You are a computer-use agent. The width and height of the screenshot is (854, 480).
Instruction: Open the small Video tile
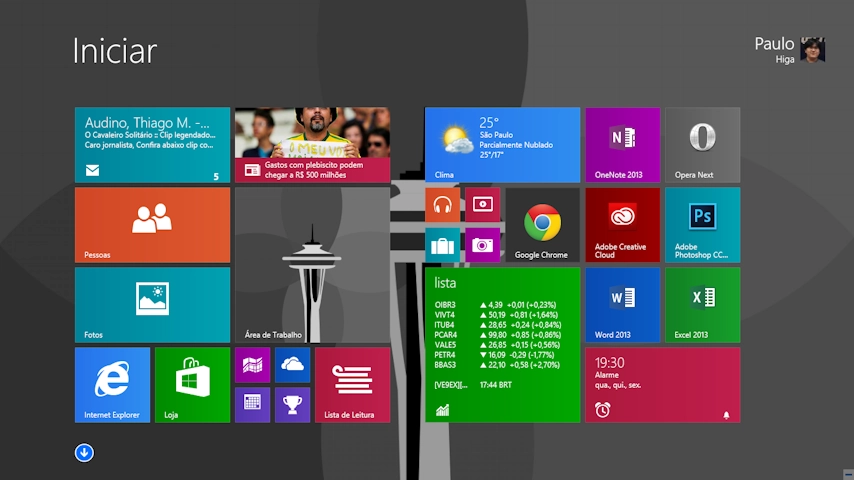[483, 205]
